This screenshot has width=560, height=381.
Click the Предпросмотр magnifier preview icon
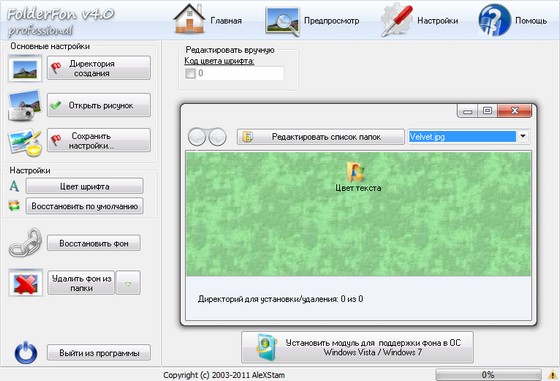point(282,21)
